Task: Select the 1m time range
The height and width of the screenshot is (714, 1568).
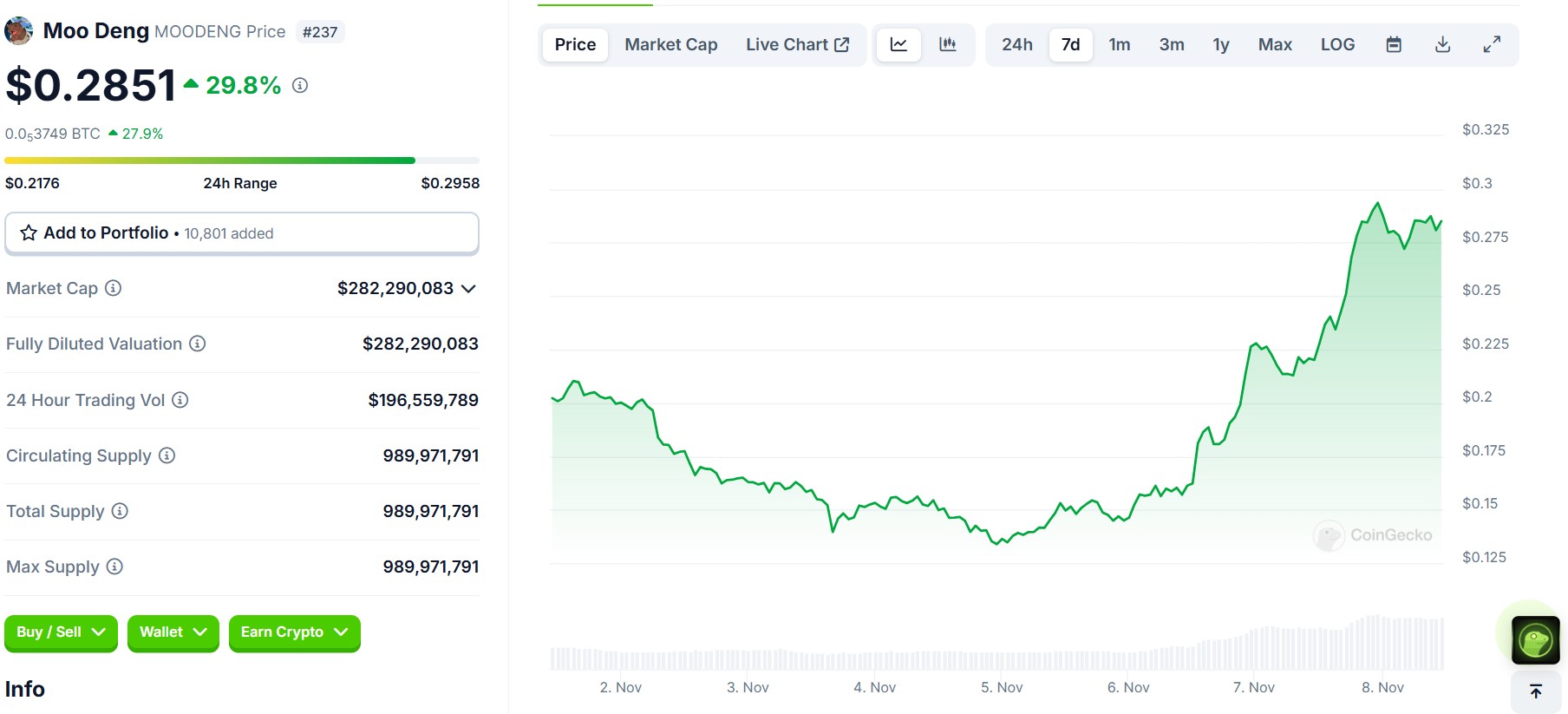Action: click(x=1120, y=44)
